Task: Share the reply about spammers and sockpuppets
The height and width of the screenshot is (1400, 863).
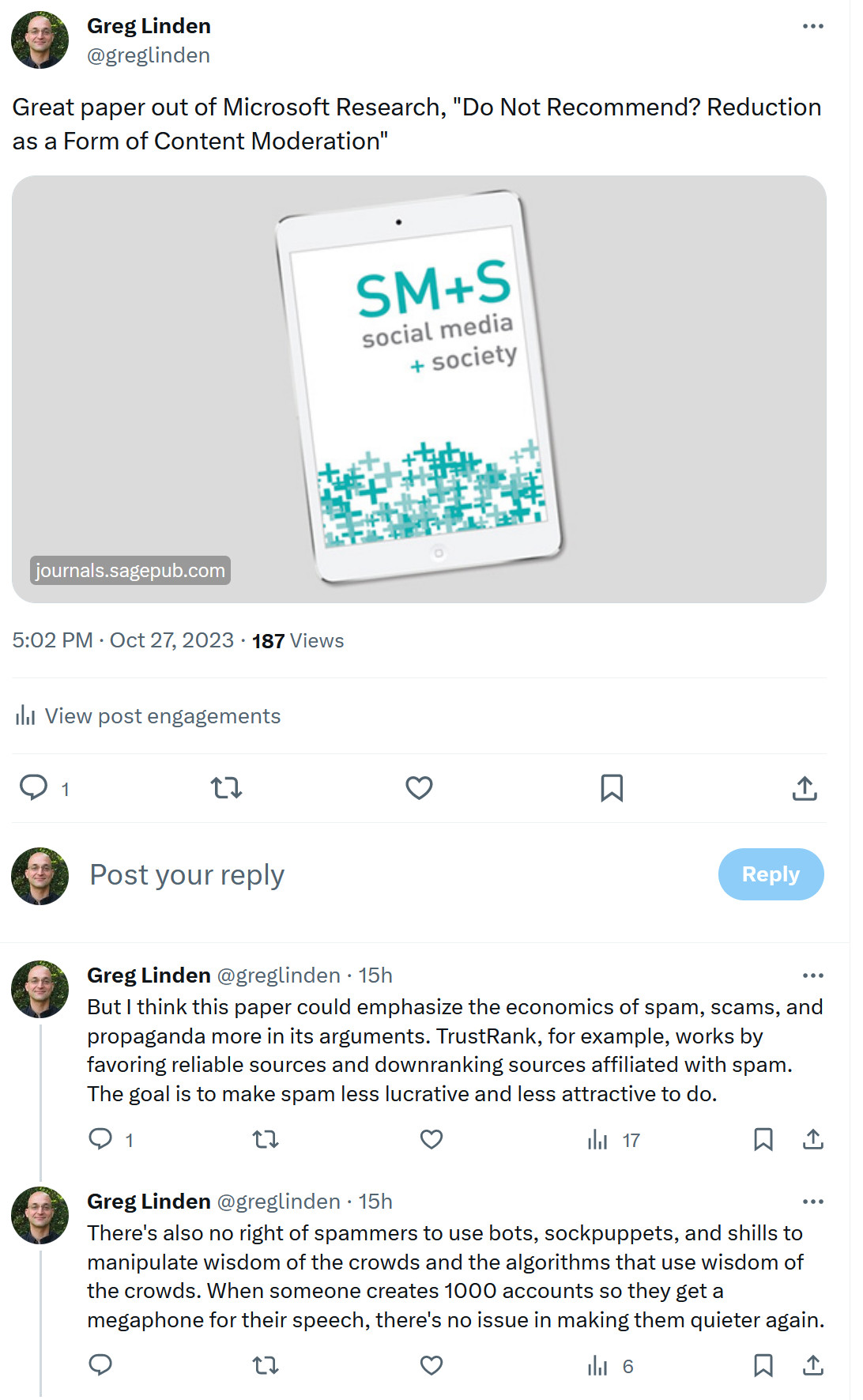Action: tap(813, 1365)
